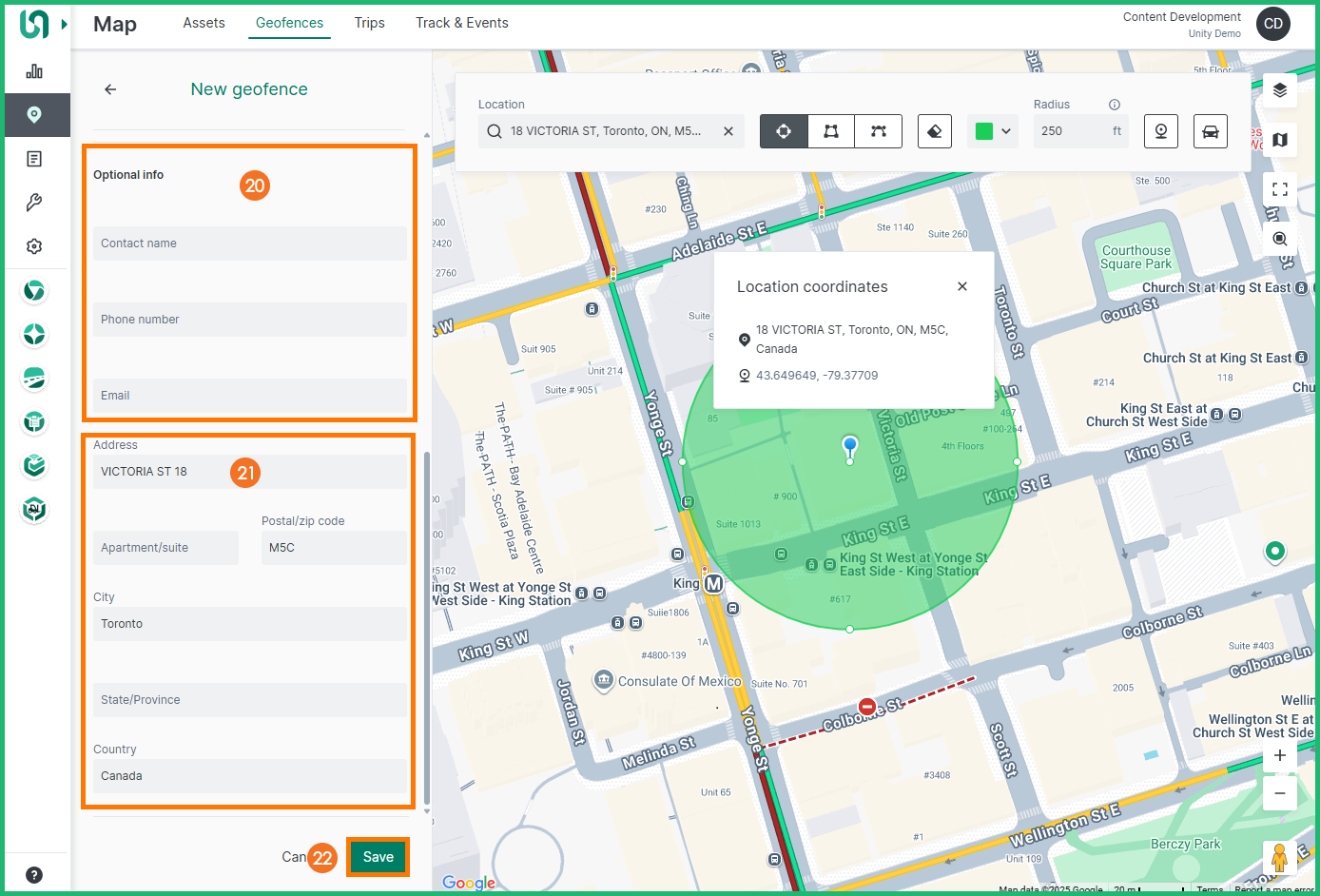The image size is (1320, 896).
Task: Click the Save button
Action: pyautogui.click(x=378, y=857)
